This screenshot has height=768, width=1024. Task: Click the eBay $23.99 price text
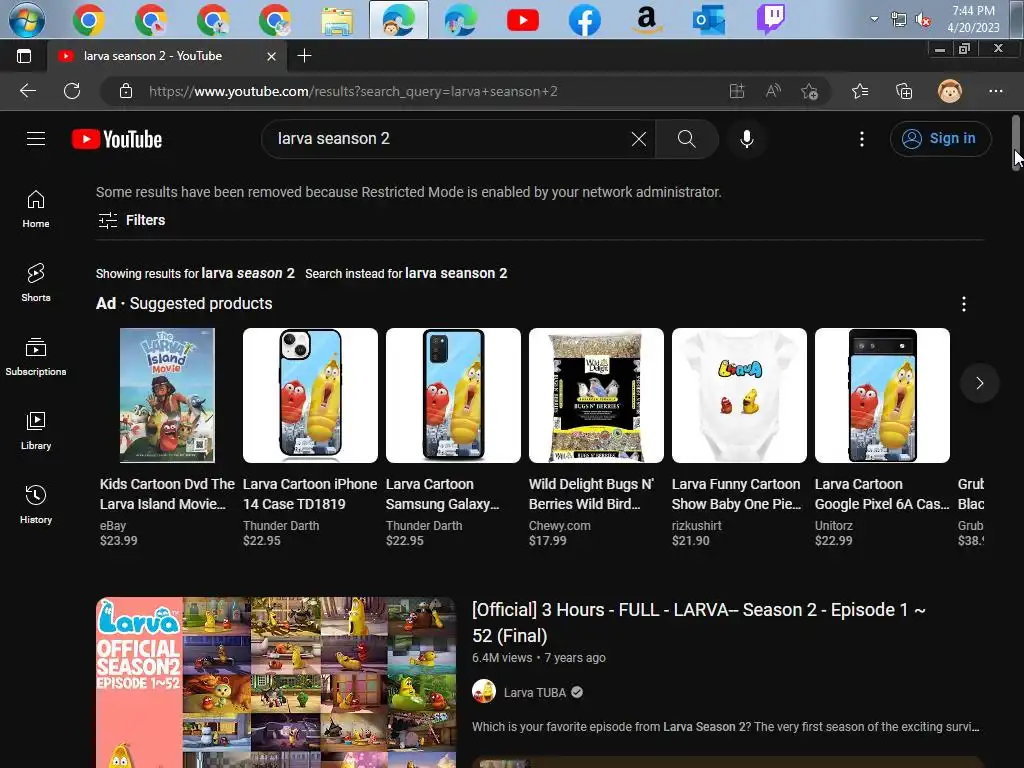pyautogui.click(x=119, y=540)
